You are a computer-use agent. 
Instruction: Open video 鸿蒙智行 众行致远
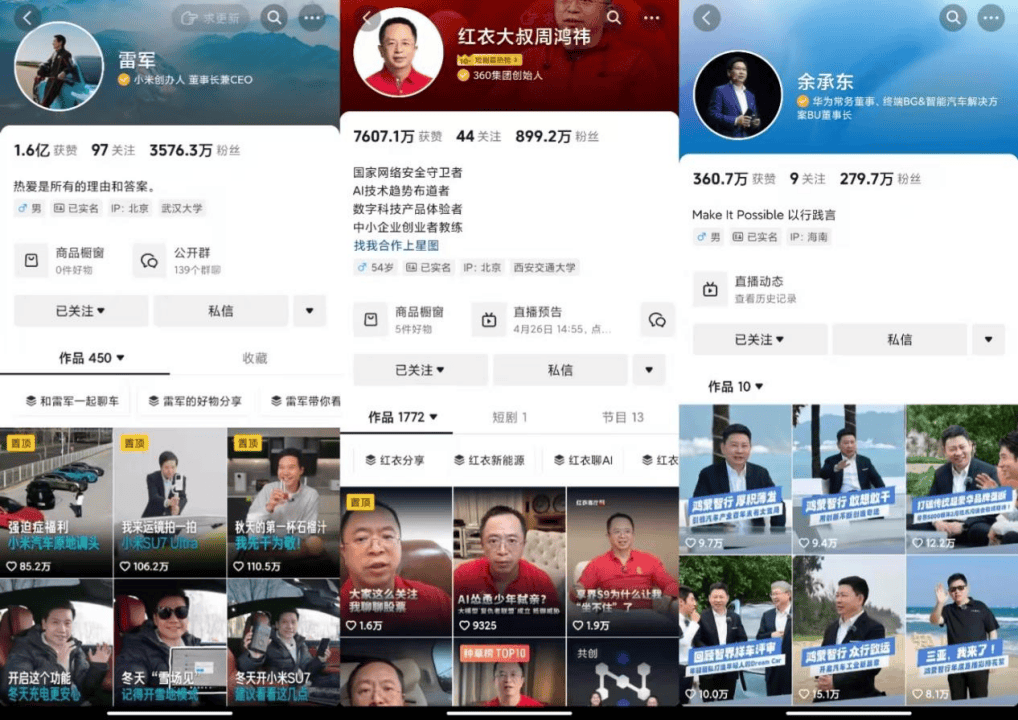point(849,630)
